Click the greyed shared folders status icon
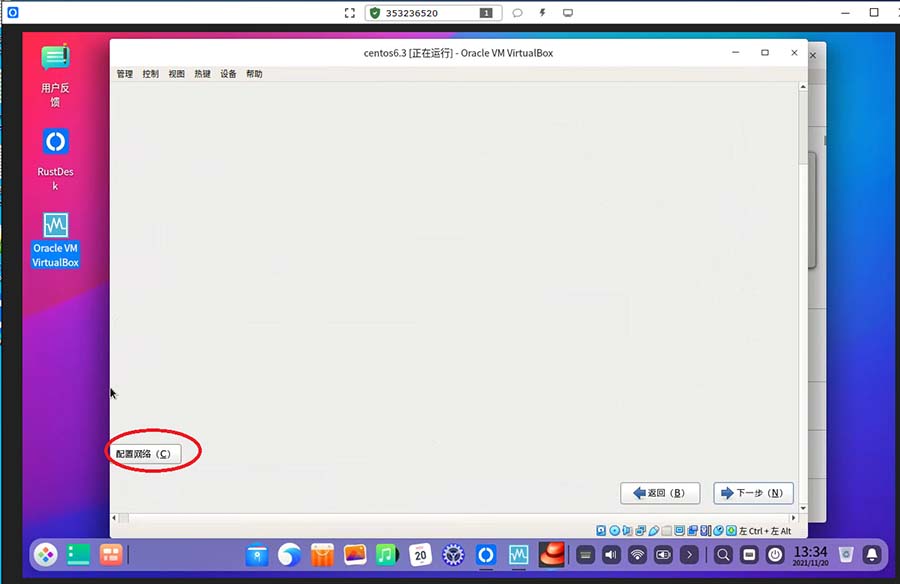The width and height of the screenshot is (900, 584). (x=666, y=531)
